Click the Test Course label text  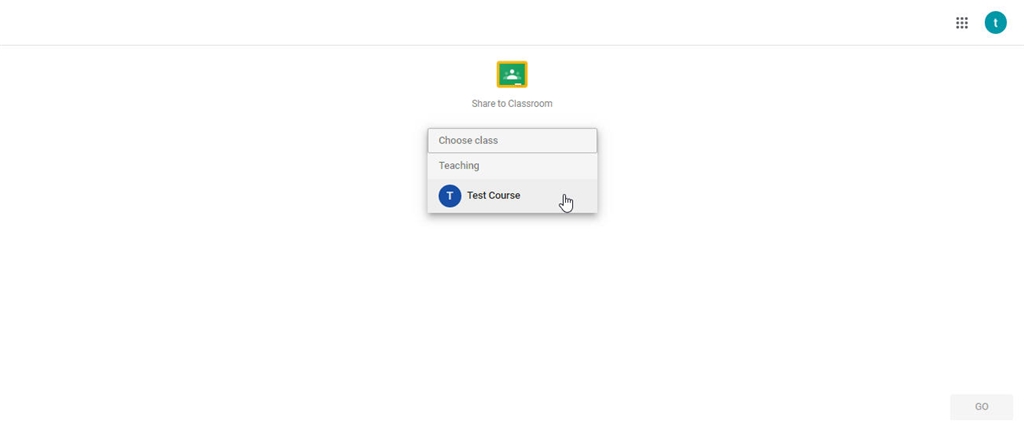point(493,195)
